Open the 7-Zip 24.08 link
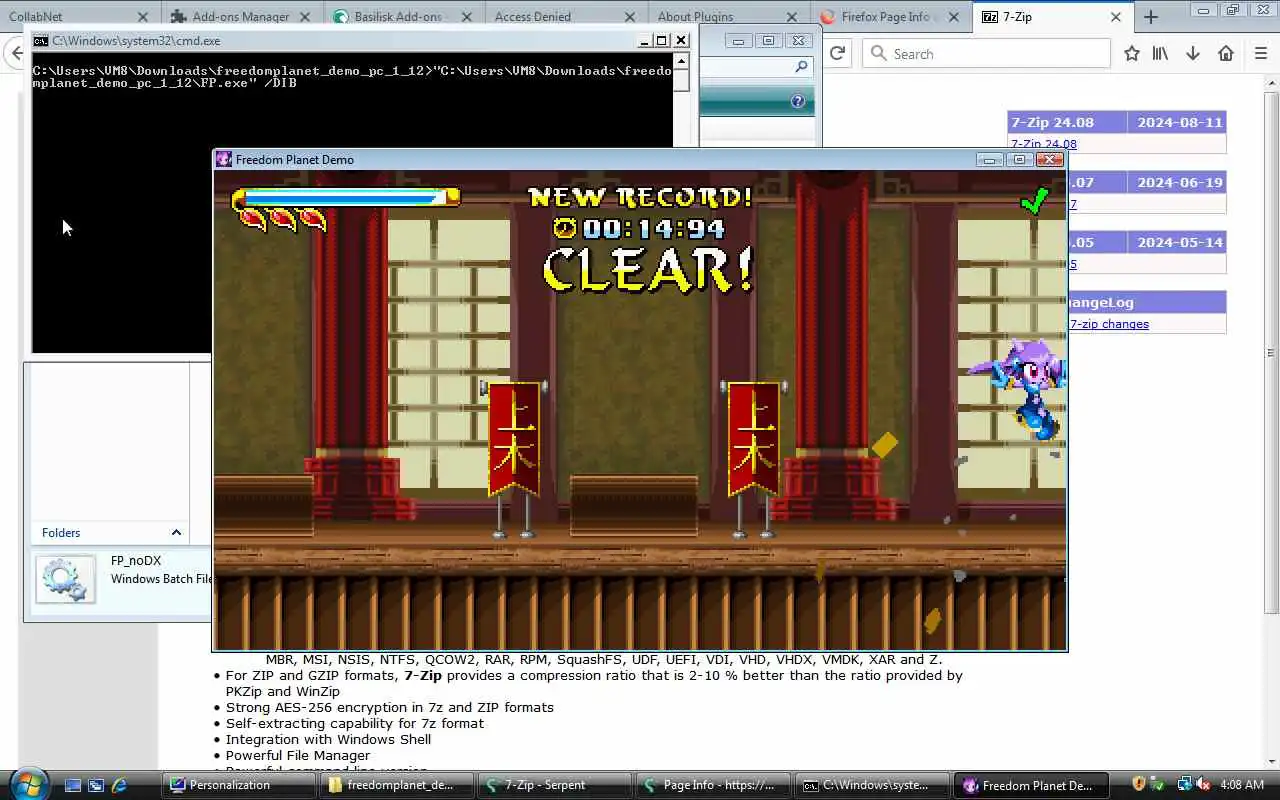 click(x=1044, y=144)
